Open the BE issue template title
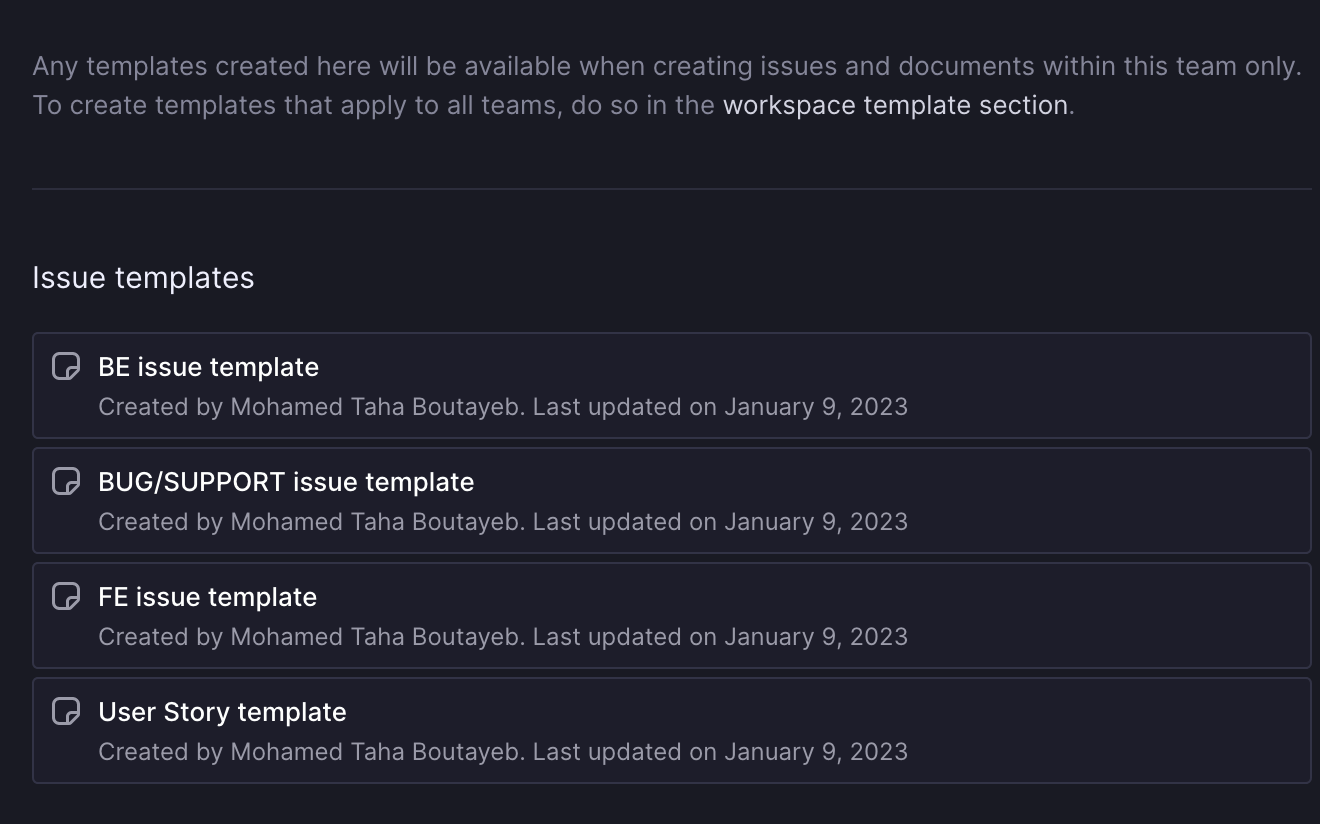 (209, 367)
